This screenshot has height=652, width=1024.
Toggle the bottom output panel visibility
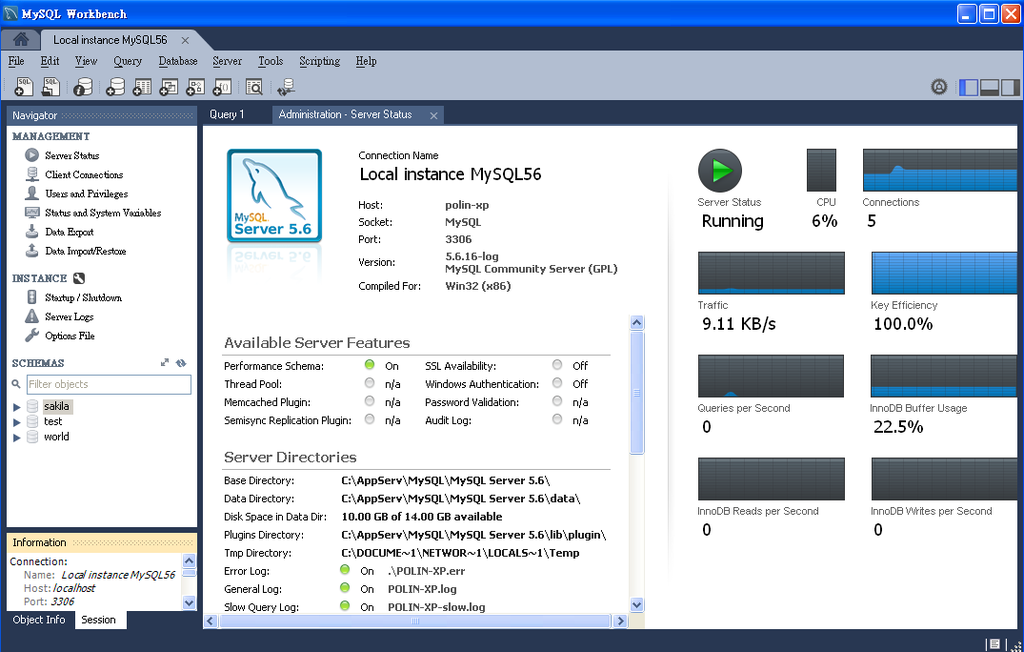[990, 87]
